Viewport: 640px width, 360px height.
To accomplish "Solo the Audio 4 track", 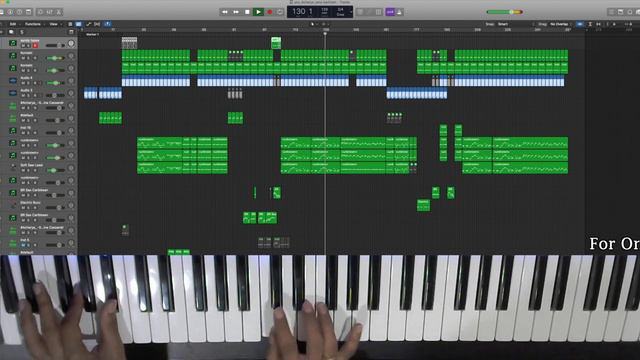I will pos(28,83).
